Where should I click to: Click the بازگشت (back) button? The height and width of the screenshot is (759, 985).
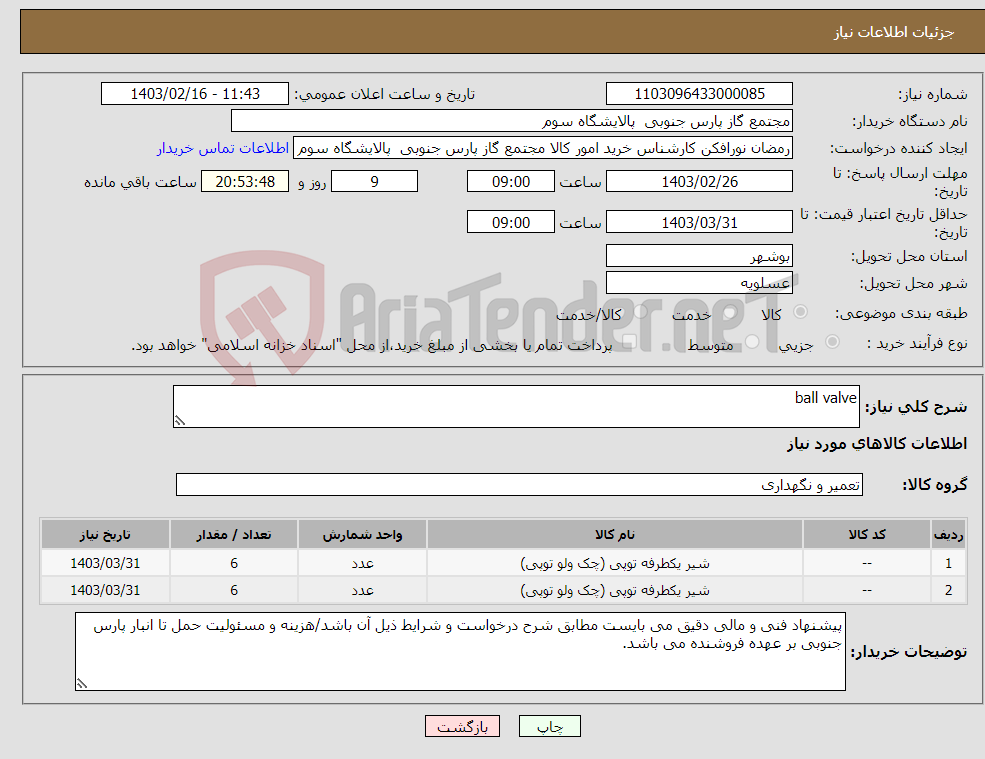(x=462, y=726)
